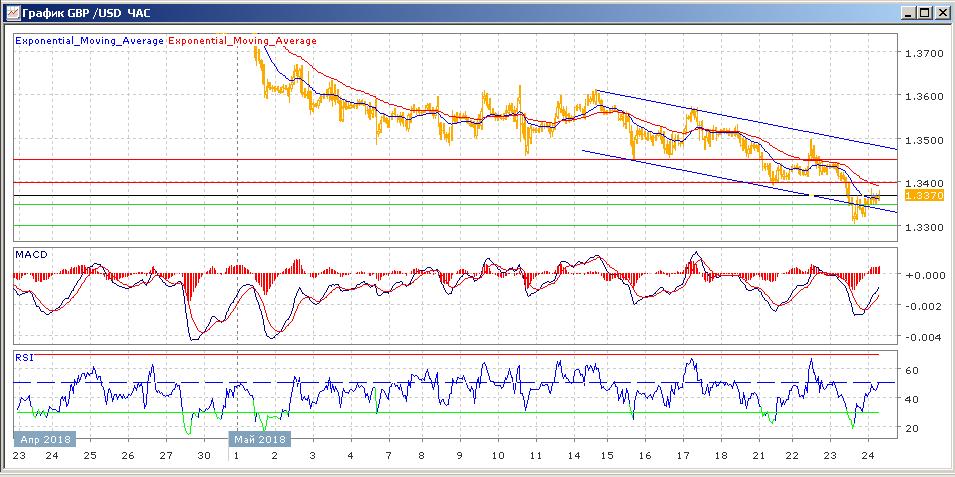955x477 pixels.
Task: Select the Май 2018 month marker
Action: click(258, 439)
